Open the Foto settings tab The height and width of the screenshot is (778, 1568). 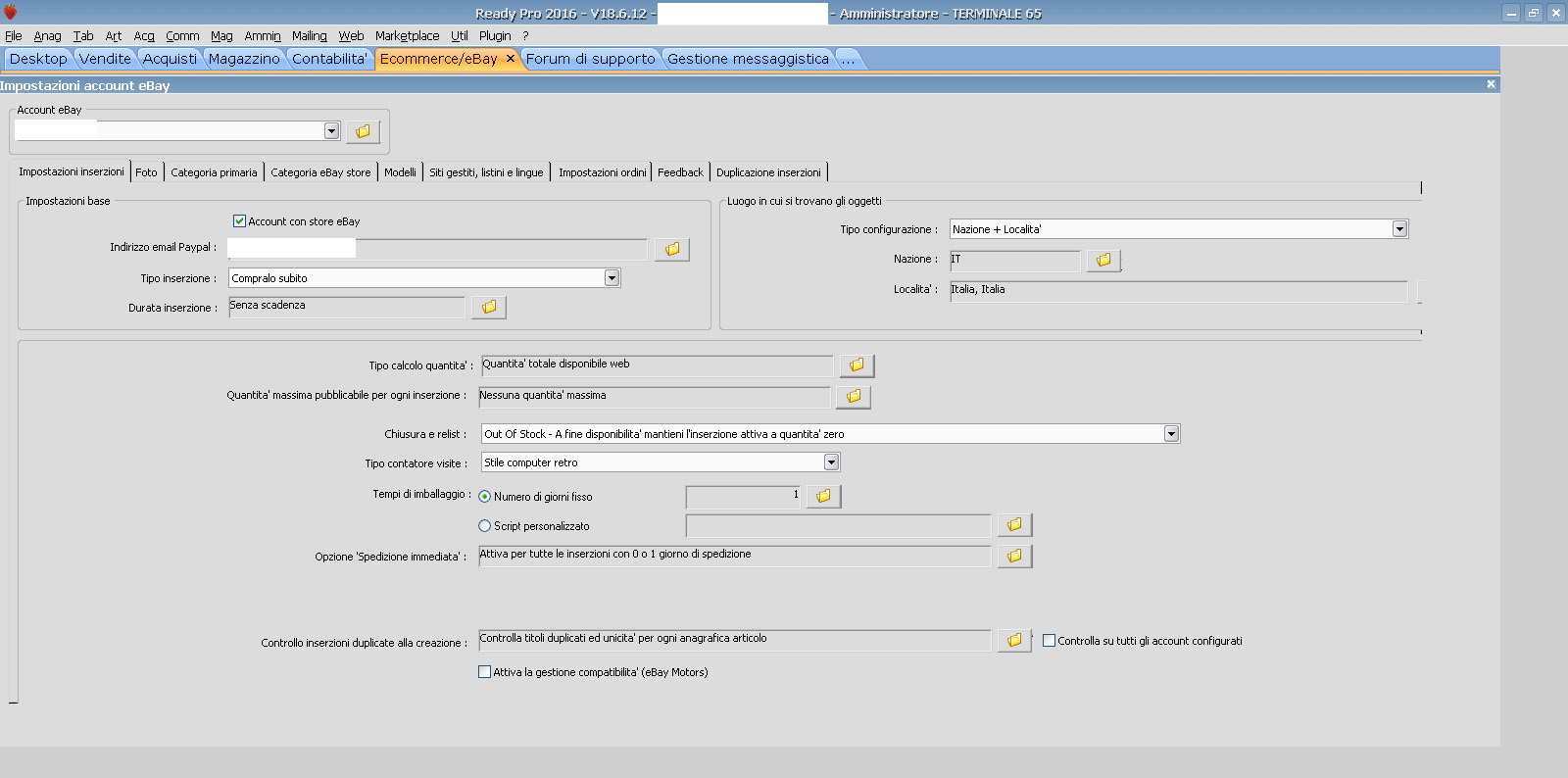pos(146,172)
